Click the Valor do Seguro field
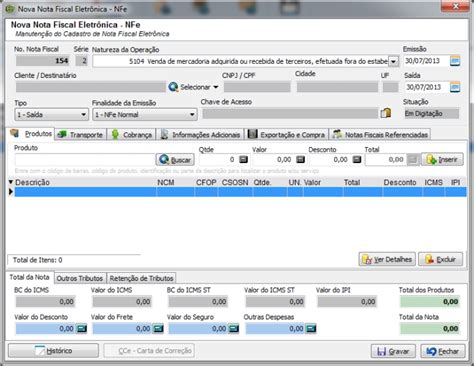The height and width of the screenshot is (366, 474). click(x=198, y=329)
